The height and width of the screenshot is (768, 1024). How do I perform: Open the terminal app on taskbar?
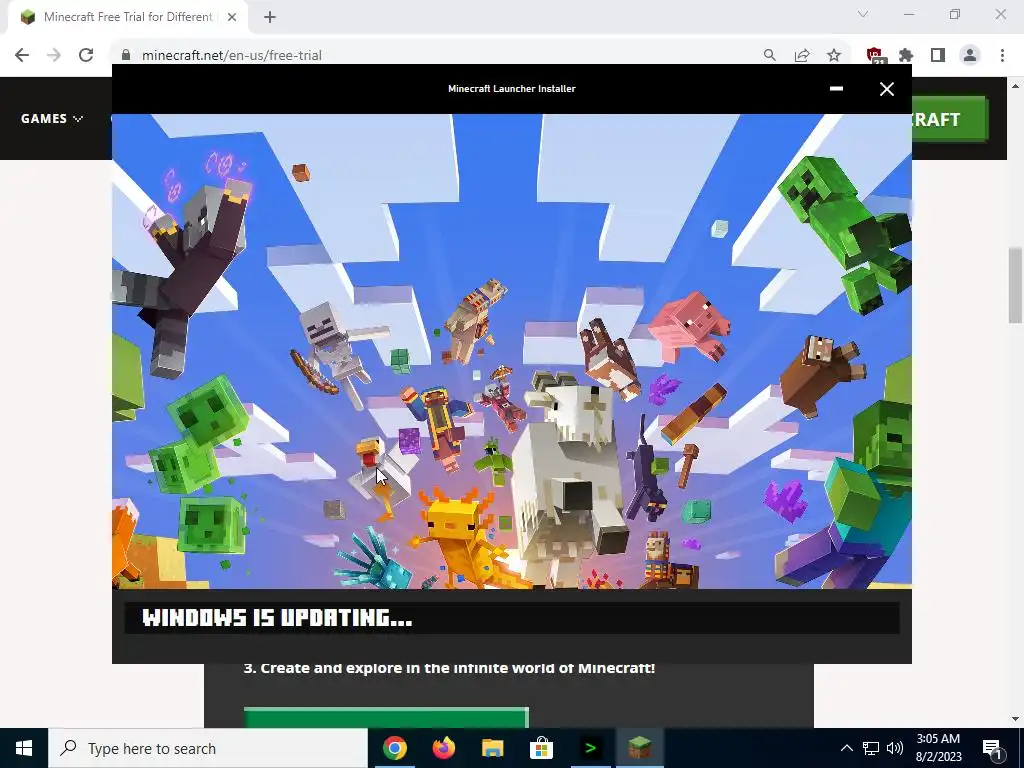point(590,748)
